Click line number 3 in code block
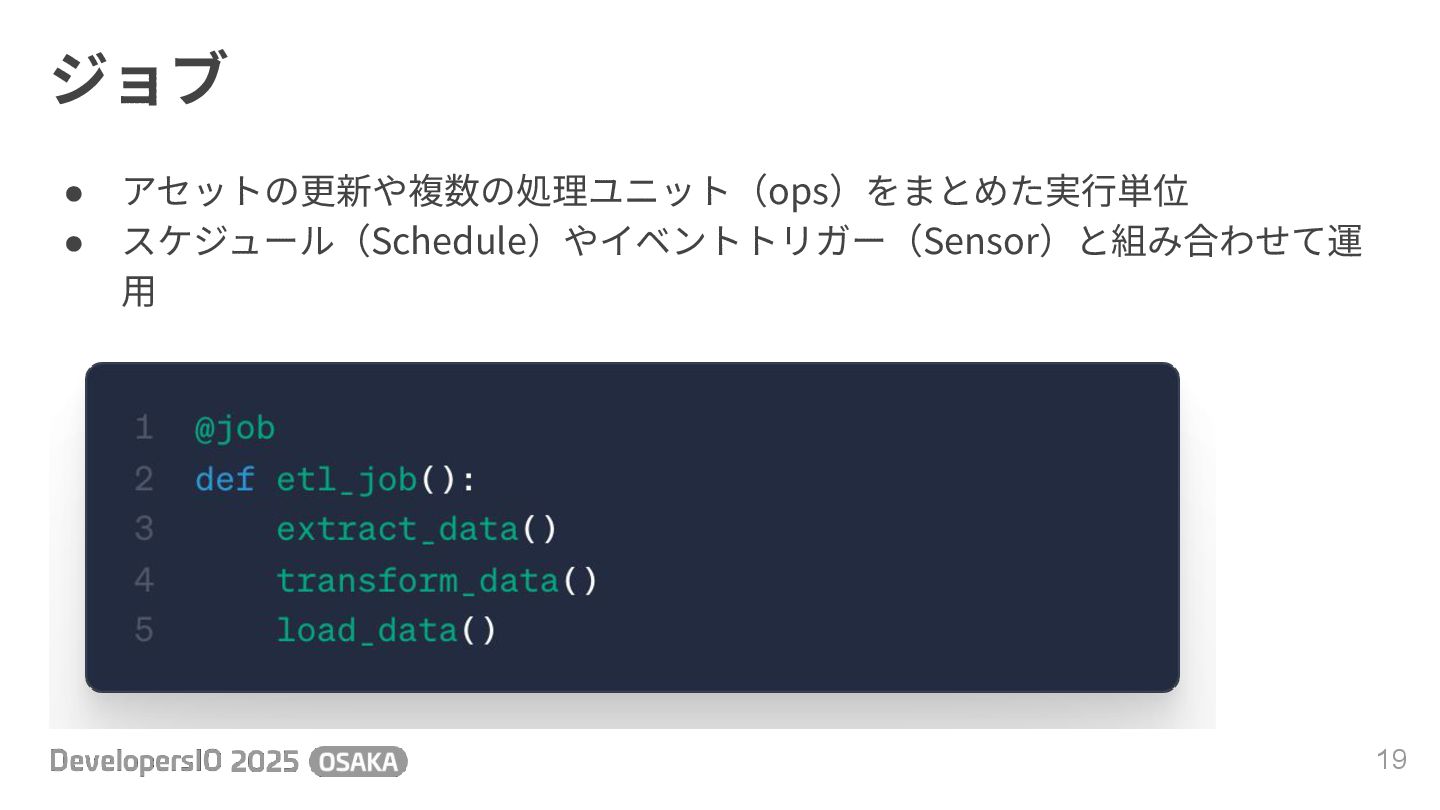 coord(144,529)
